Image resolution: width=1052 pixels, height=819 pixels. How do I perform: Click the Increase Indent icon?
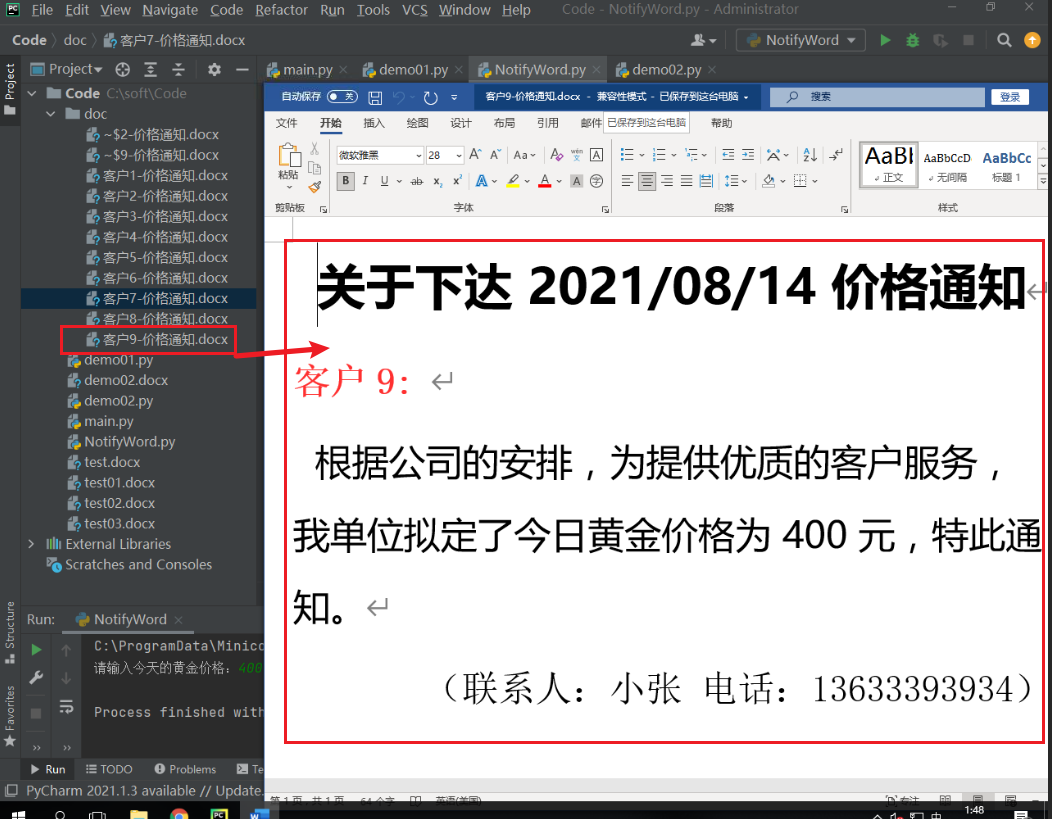point(748,155)
